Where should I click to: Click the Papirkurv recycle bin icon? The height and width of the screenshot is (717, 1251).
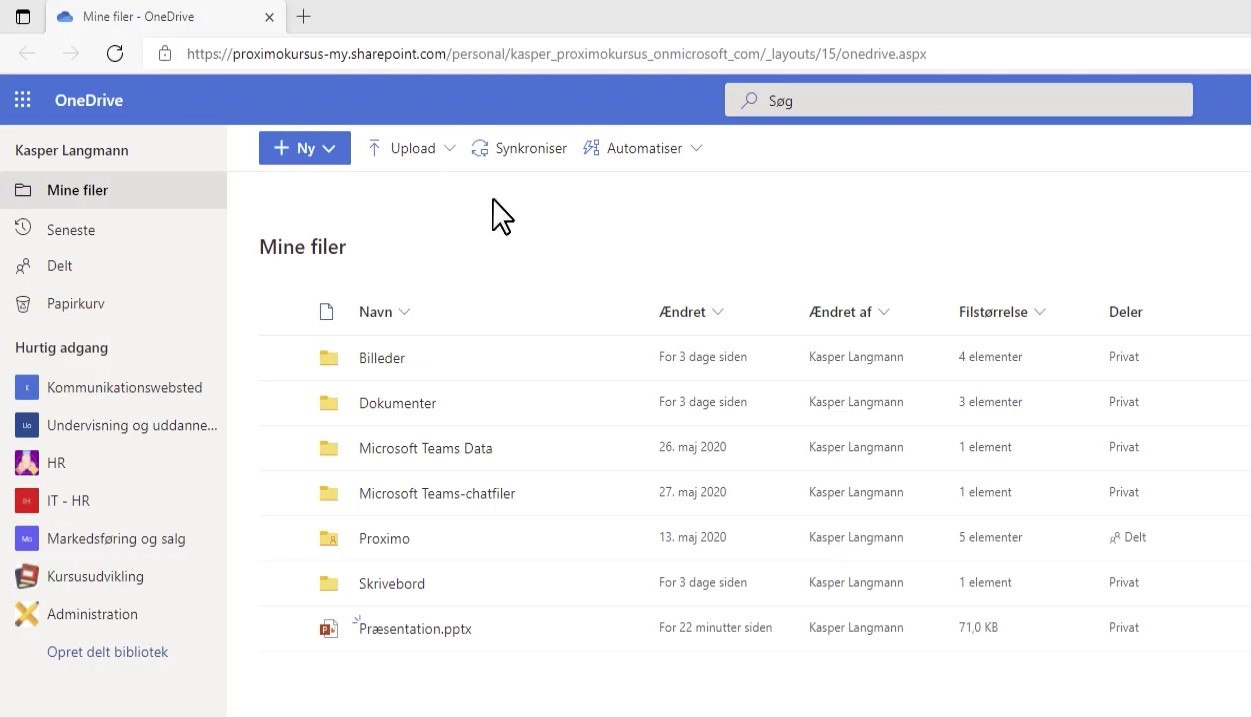pyautogui.click(x=23, y=303)
